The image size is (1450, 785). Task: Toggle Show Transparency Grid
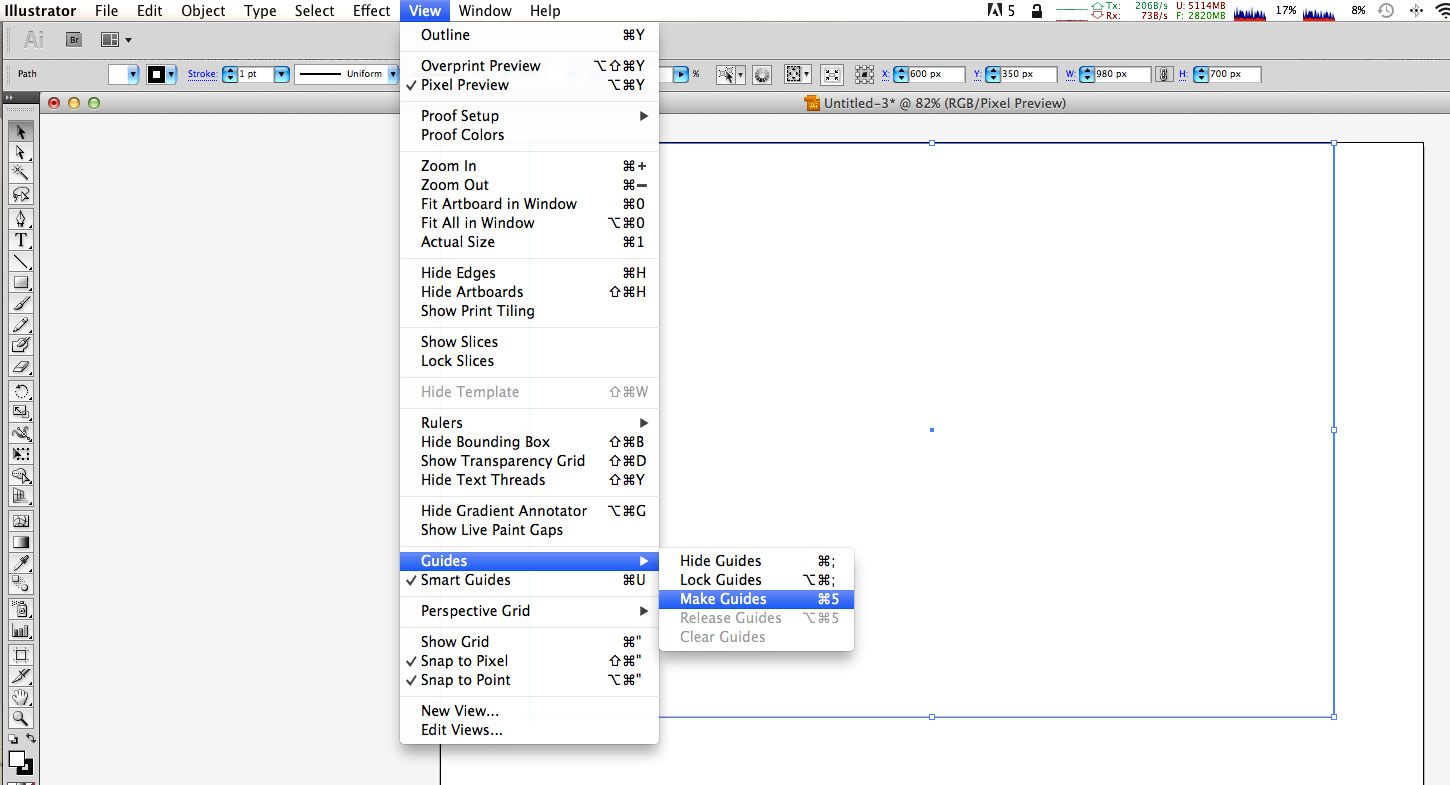pos(529,461)
